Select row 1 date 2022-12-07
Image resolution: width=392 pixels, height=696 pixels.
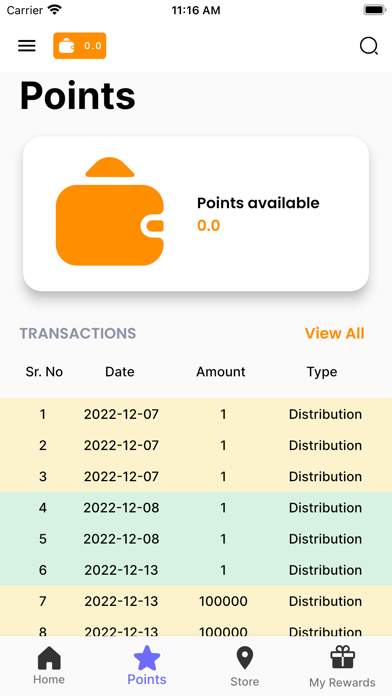click(121, 414)
